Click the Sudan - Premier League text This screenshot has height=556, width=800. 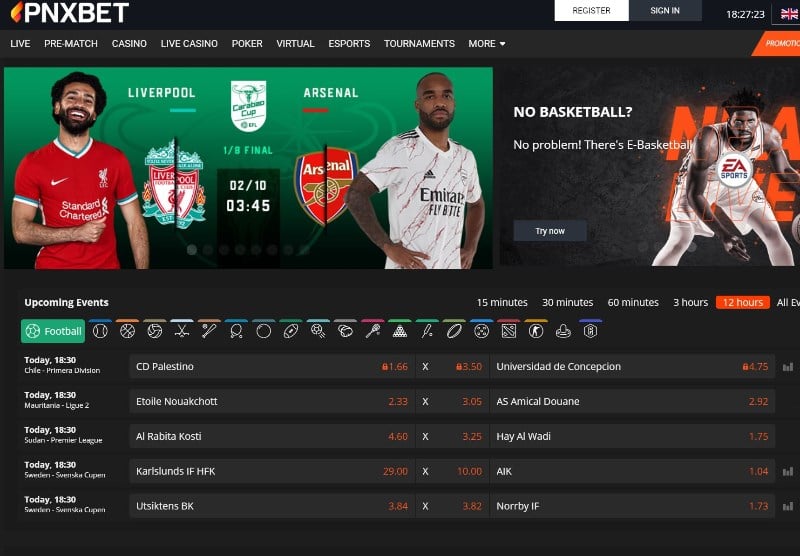coord(63,440)
